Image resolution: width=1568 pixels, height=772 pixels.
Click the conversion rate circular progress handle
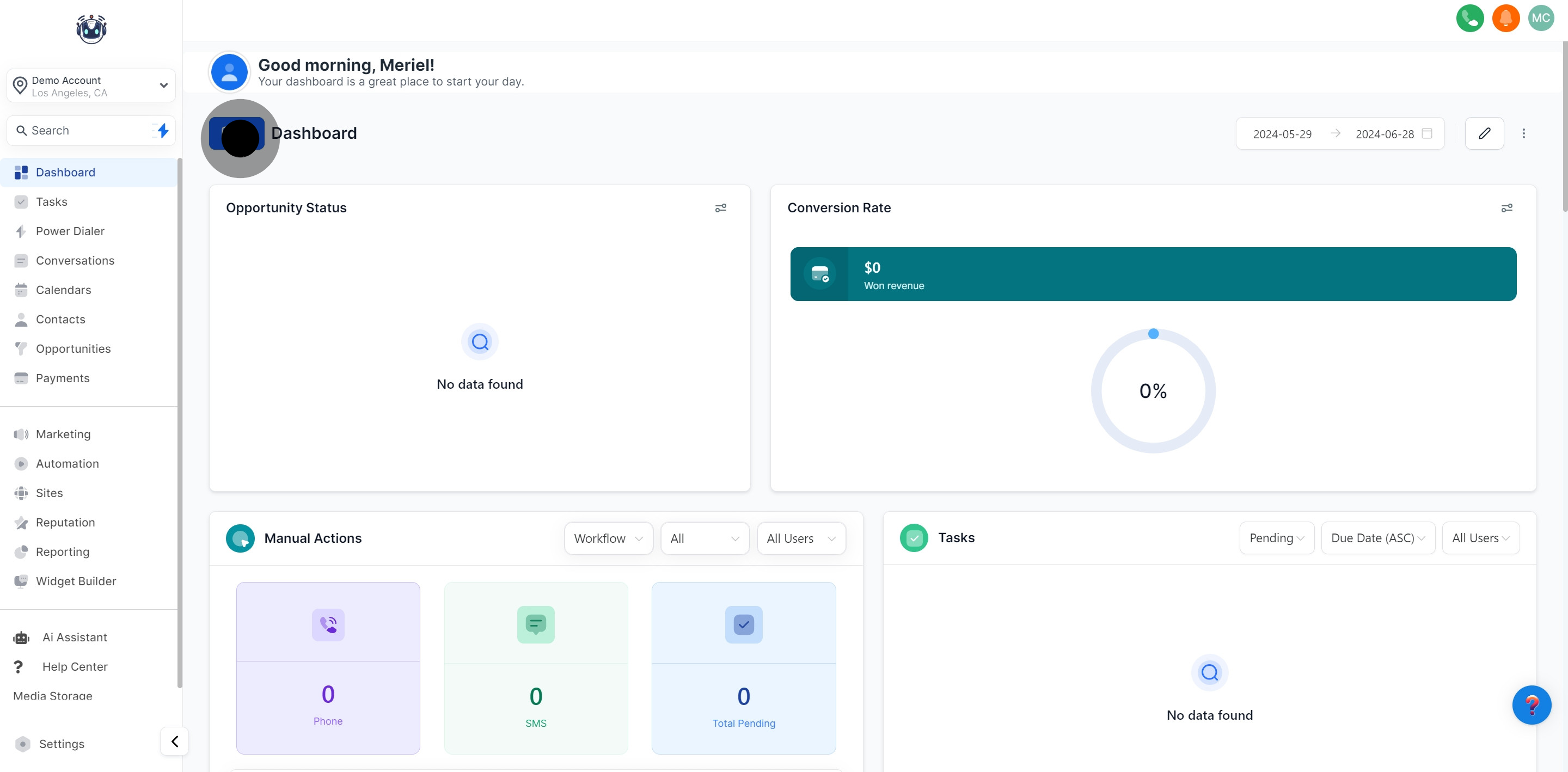tap(1153, 334)
